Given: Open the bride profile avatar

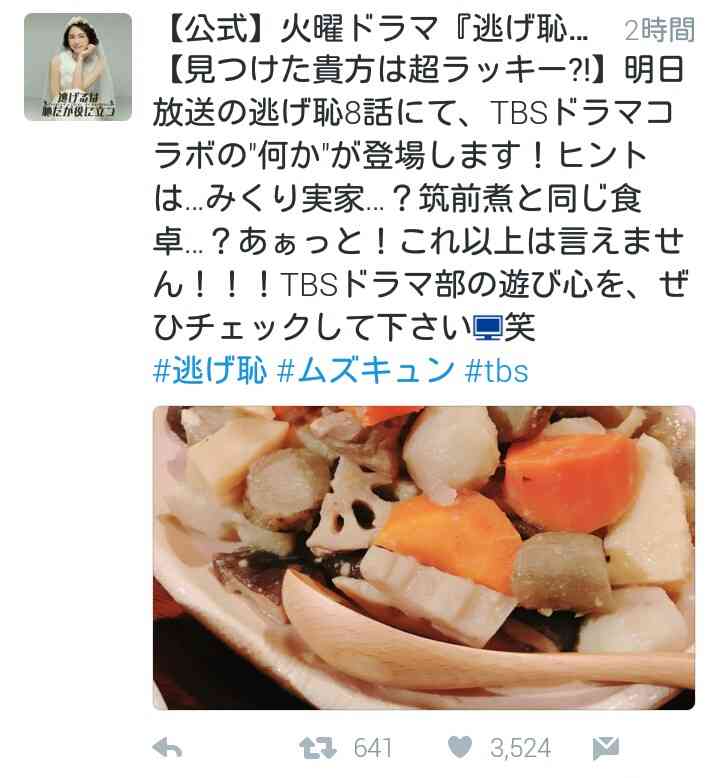Looking at the screenshot, I should [78, 67].
